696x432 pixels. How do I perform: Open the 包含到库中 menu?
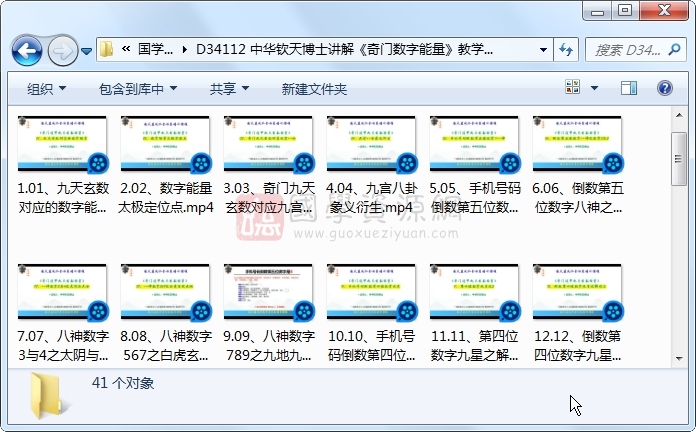coord(138,89)
